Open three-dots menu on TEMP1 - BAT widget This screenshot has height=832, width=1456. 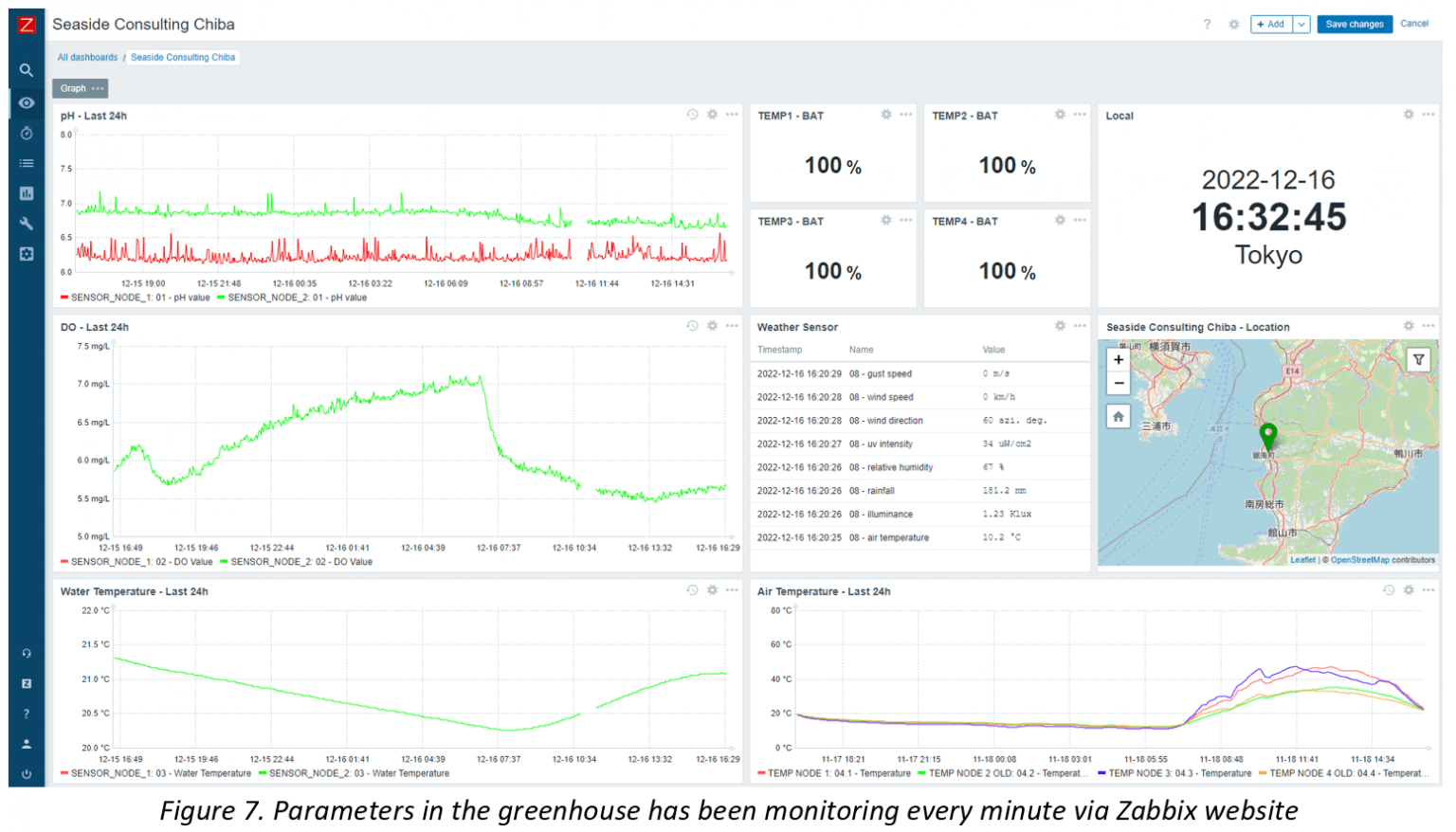point(906,115)
